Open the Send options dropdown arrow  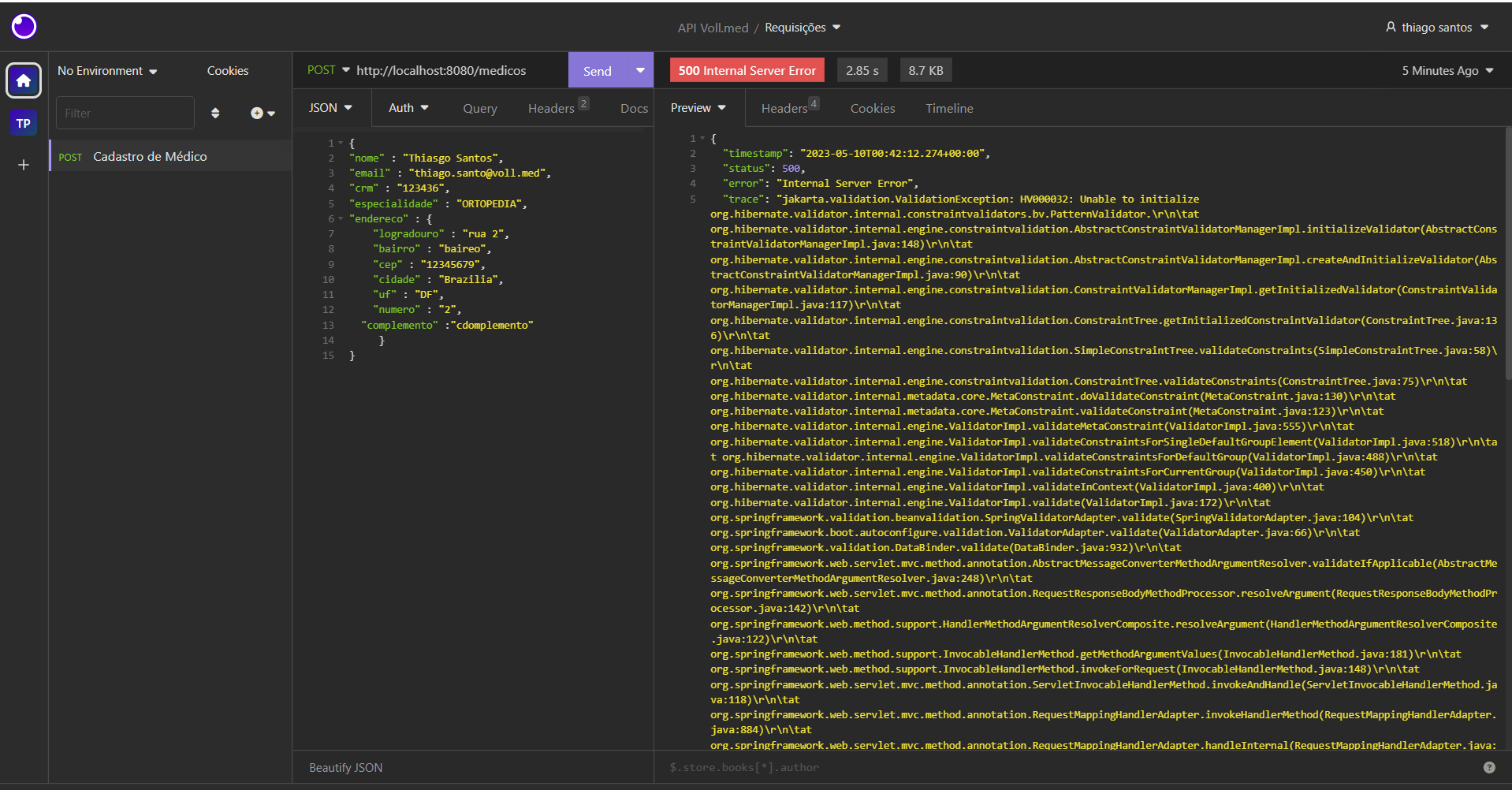tap(640, 70)
